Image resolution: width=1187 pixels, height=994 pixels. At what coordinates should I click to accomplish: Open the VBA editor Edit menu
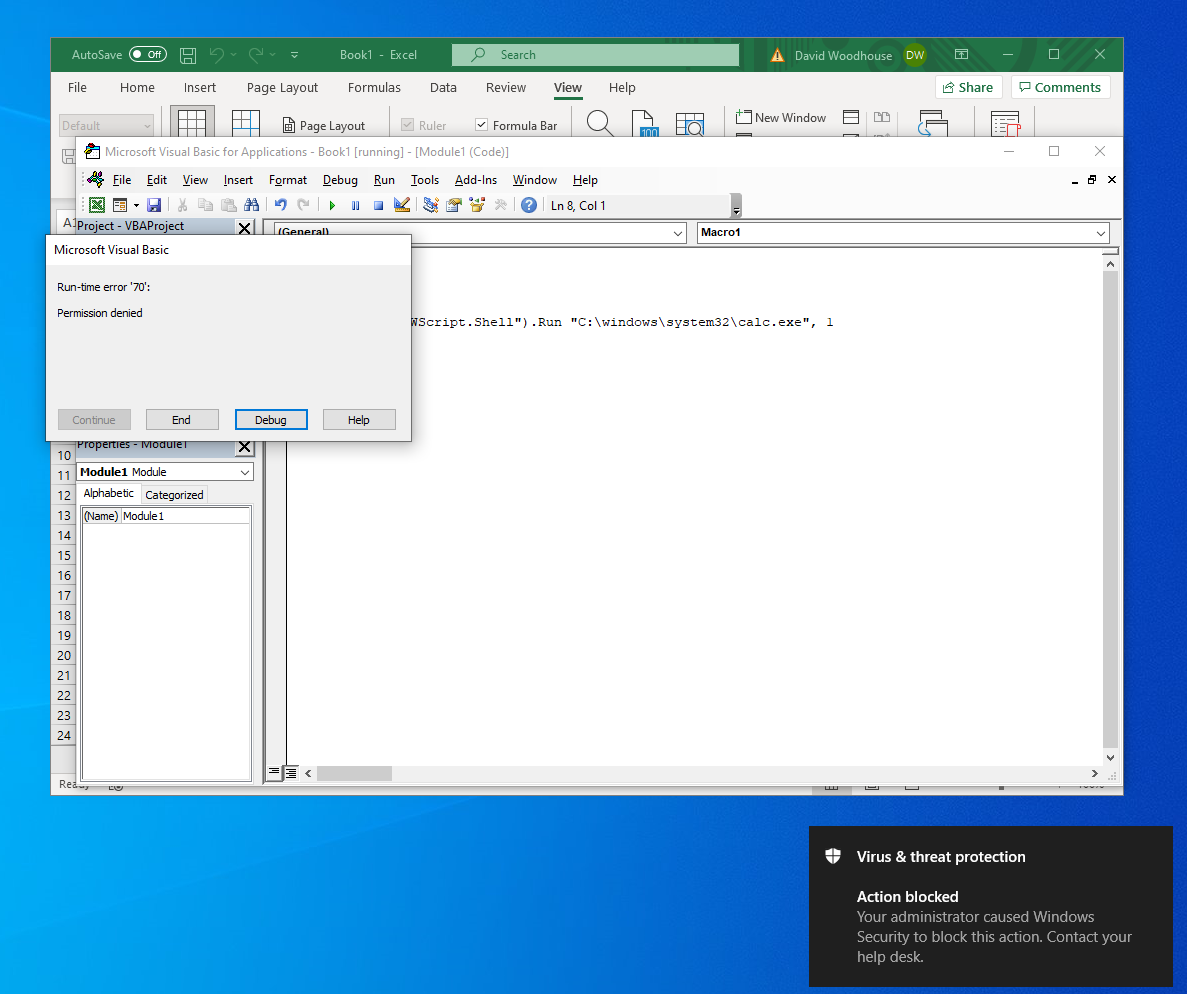[157, 180]
